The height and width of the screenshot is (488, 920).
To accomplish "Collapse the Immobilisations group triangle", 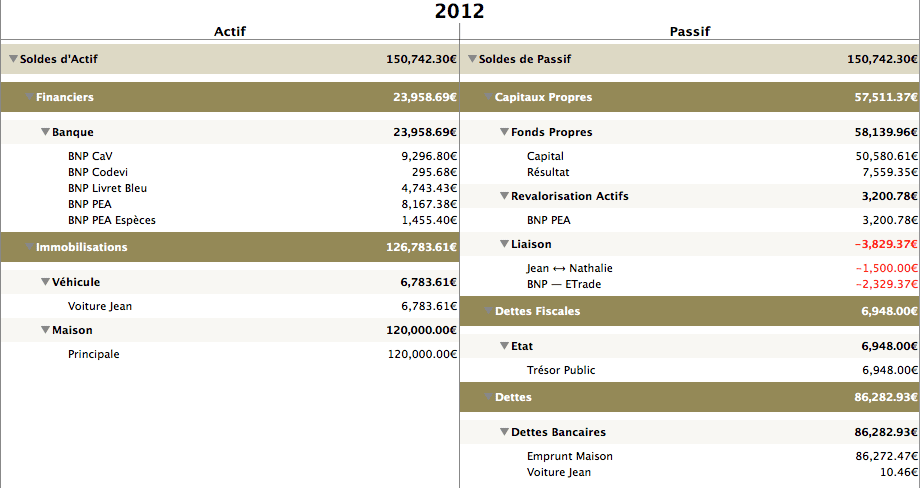I will [x=29, y=247].
